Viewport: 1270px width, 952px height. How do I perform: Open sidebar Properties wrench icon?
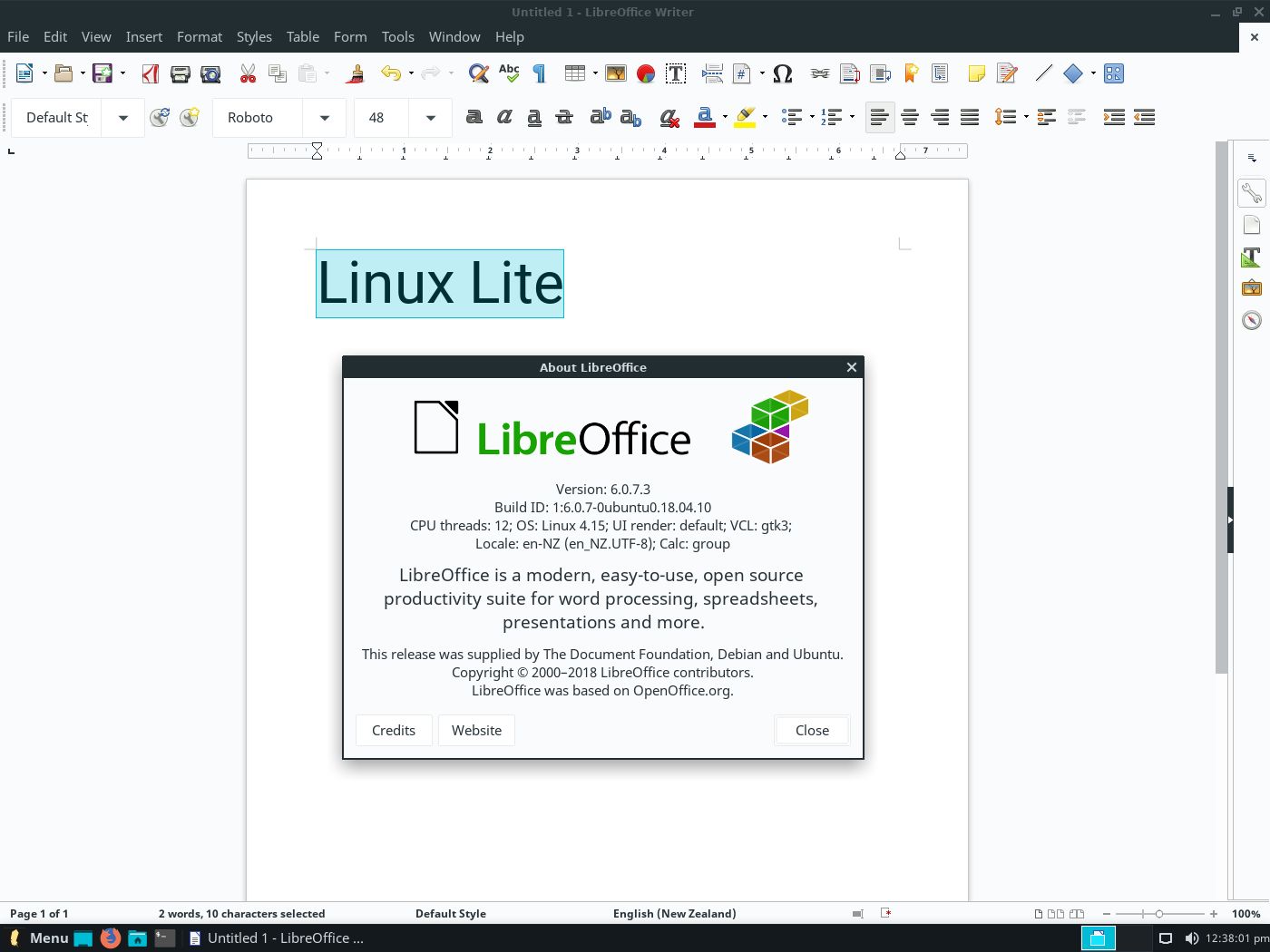point(1252,193)
